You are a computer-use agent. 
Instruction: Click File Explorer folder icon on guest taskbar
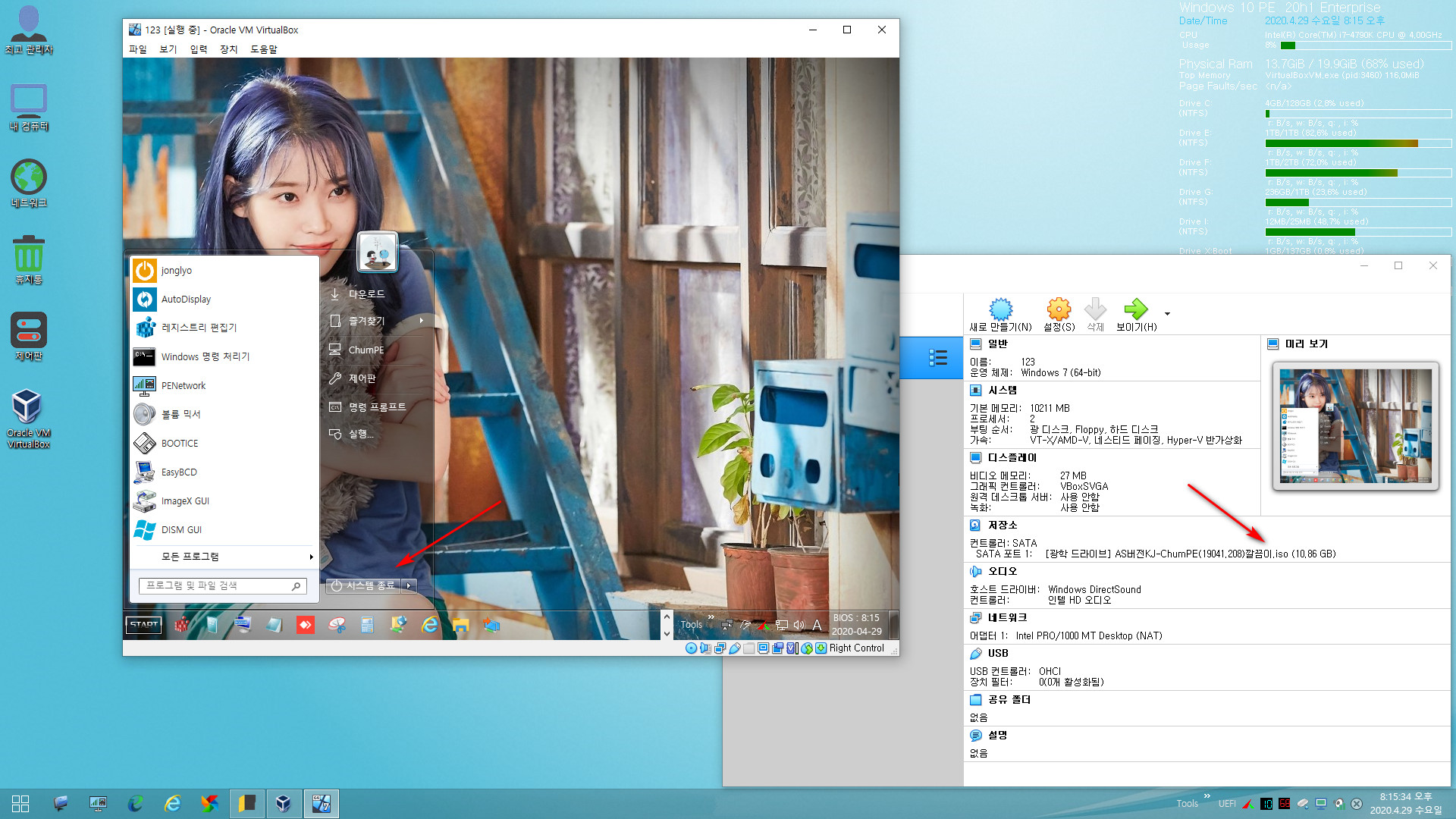460,625
